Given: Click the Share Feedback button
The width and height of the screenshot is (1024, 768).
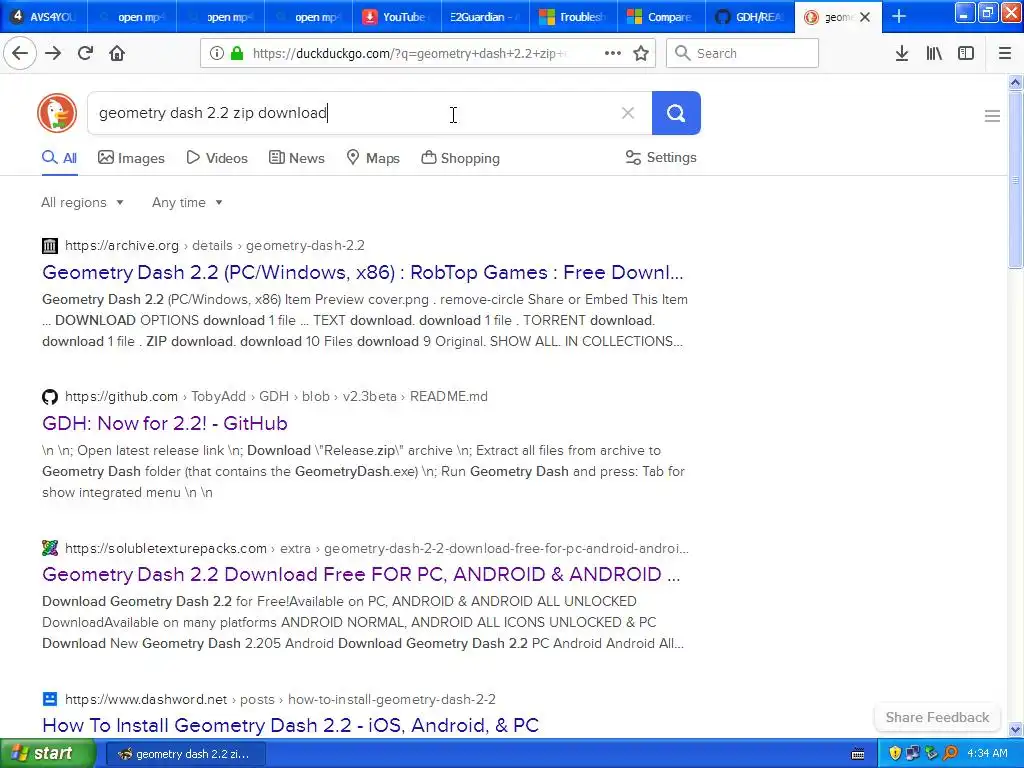Looking at the screenshot, I should tap(937, 717).
